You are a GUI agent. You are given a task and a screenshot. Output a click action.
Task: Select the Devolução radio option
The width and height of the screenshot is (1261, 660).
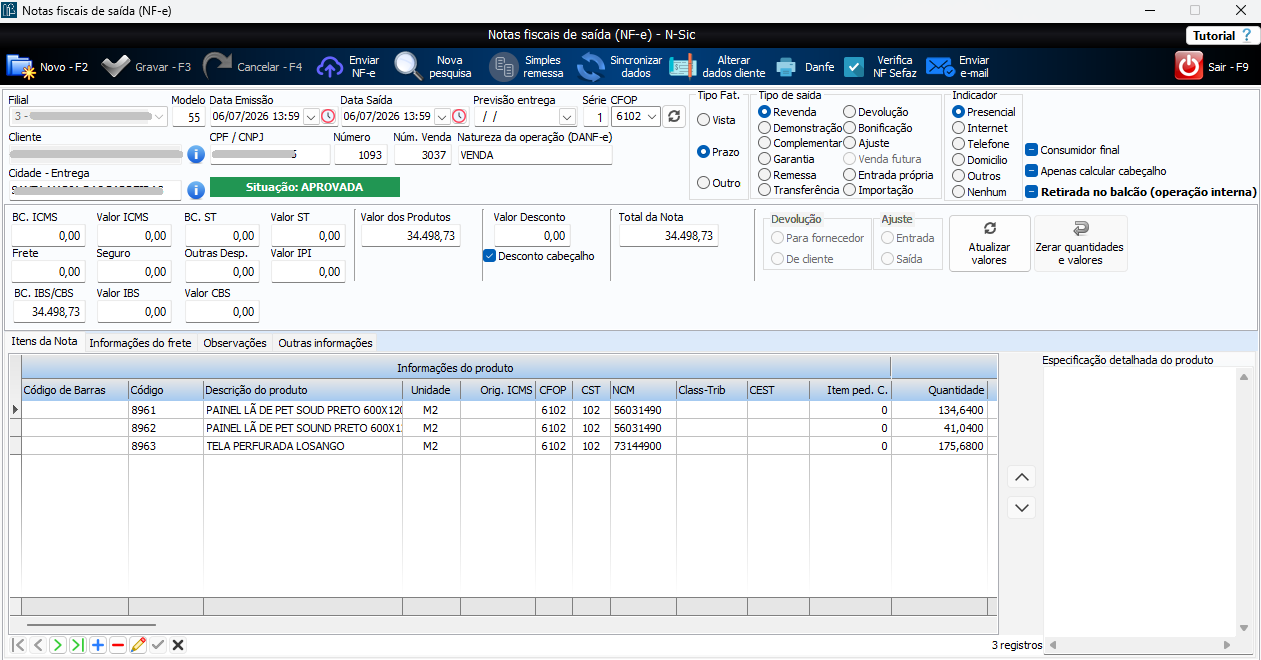coord(849,112)
